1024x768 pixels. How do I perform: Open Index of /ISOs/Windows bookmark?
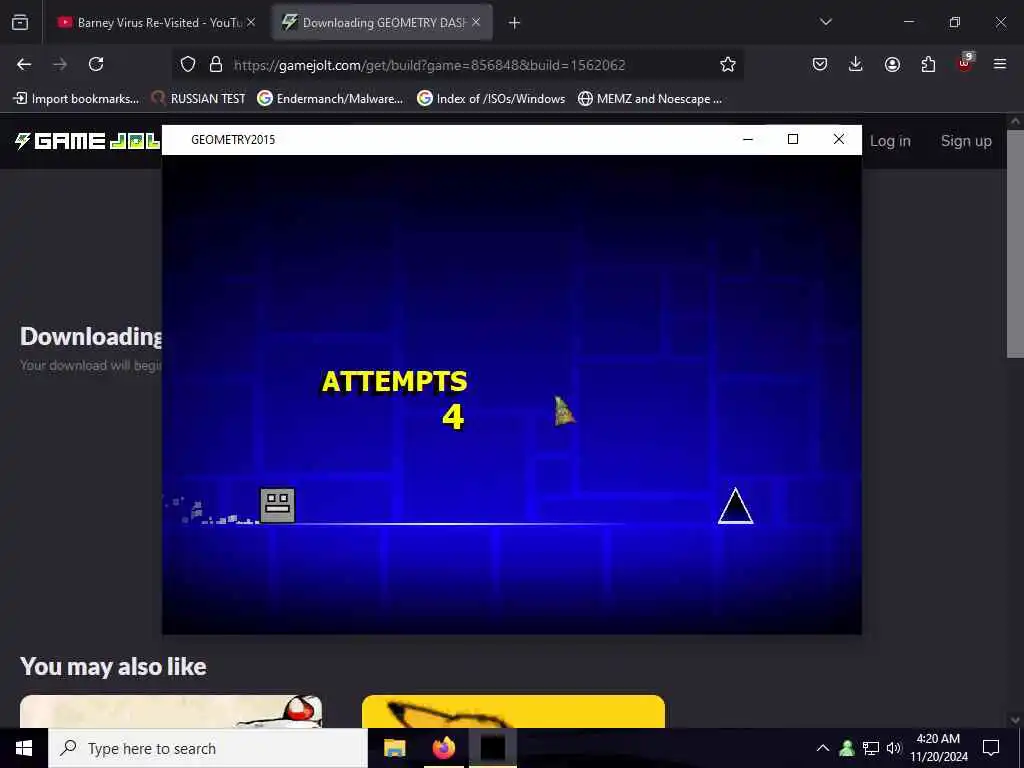point(491,99)
